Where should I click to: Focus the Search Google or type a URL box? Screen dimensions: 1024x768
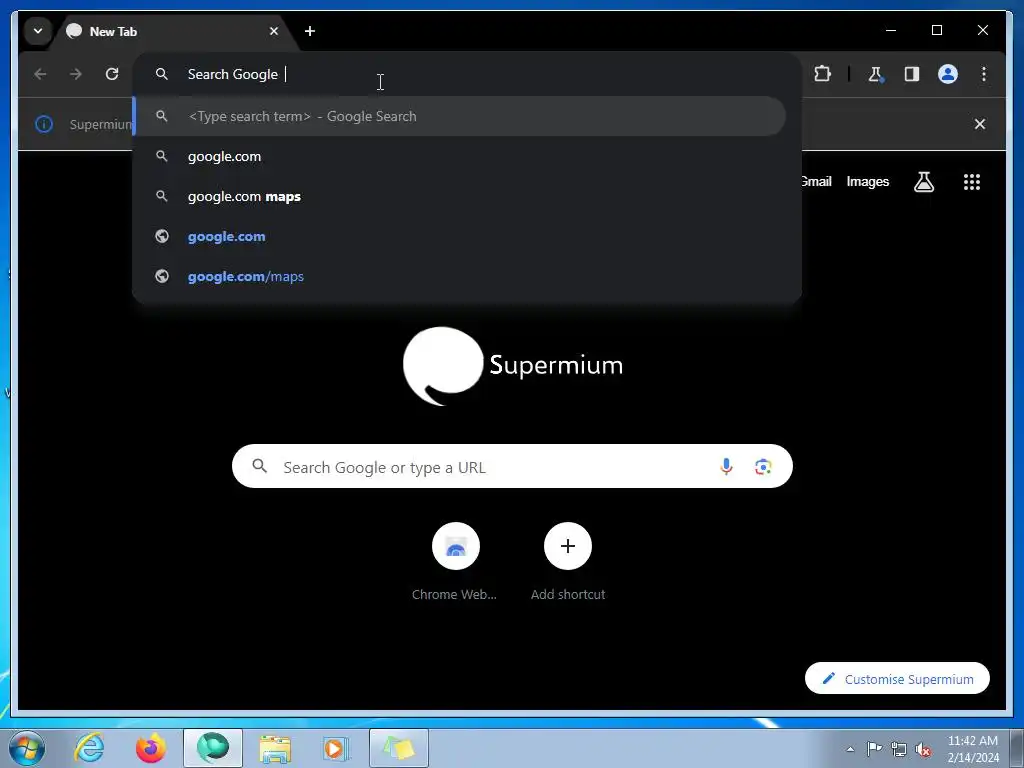tap(512, 466)
